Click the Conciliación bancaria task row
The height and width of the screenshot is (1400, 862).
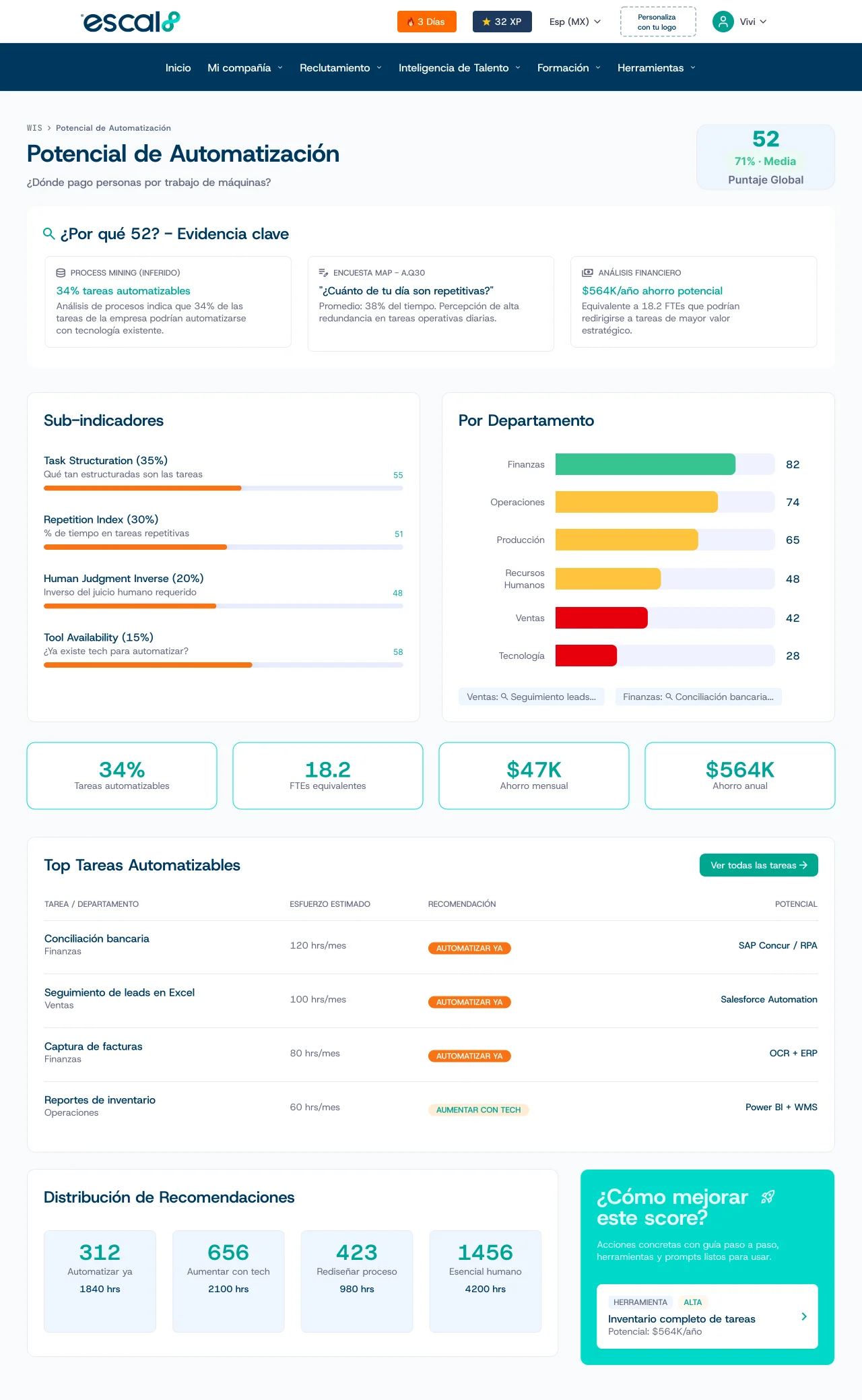[431, 947]
